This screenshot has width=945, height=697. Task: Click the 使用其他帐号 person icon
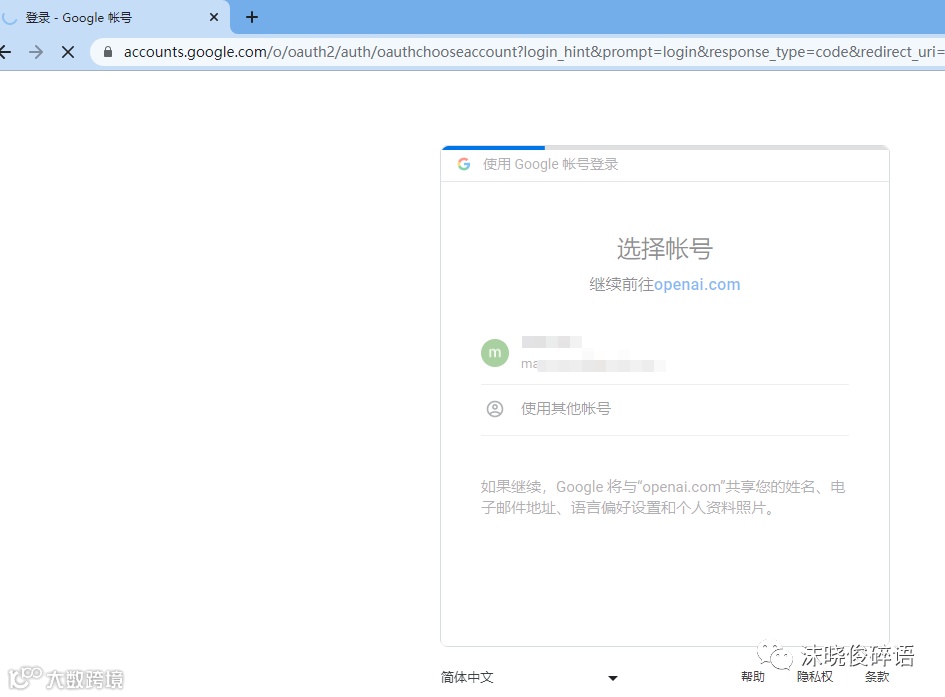coord(495,409)
